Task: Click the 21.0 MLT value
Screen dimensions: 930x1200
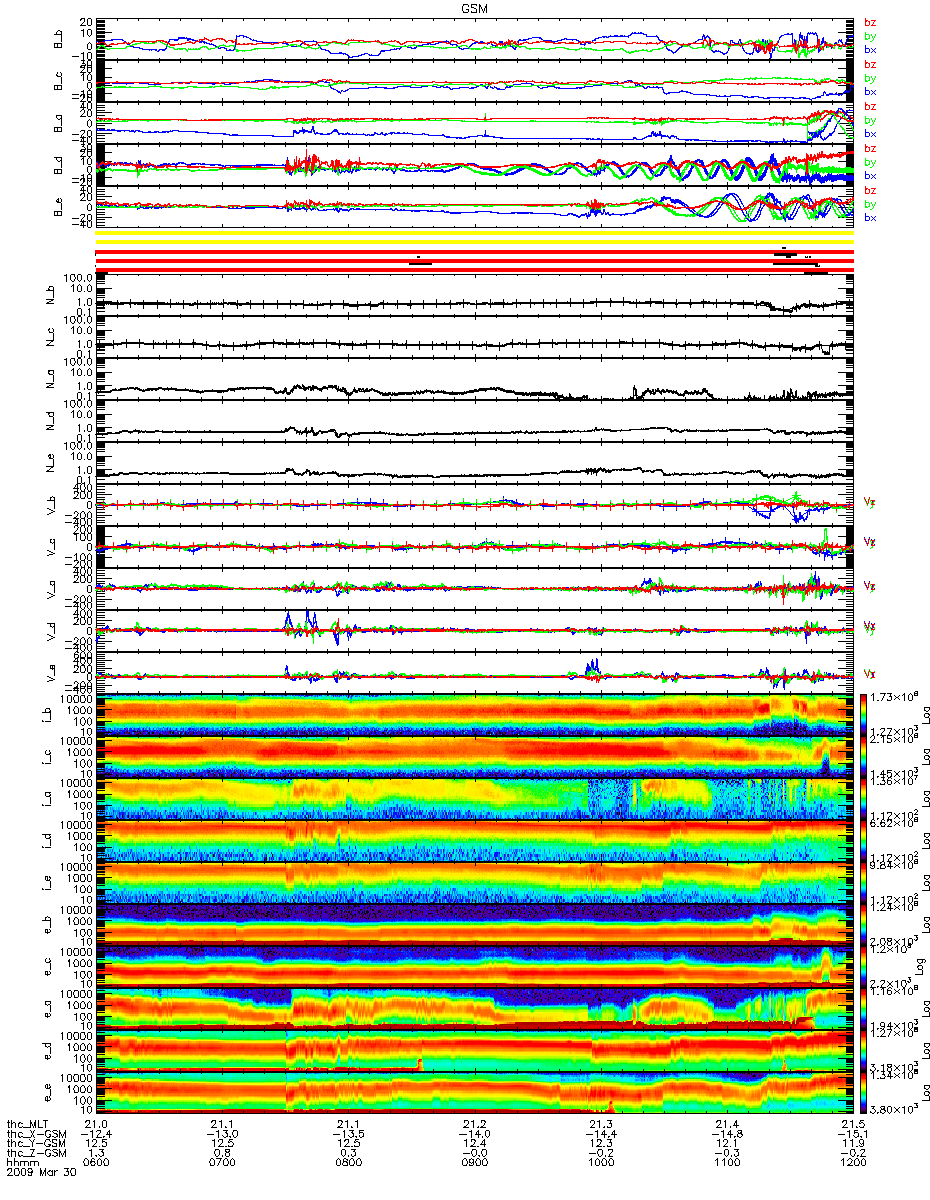Action: (96, 1123)
